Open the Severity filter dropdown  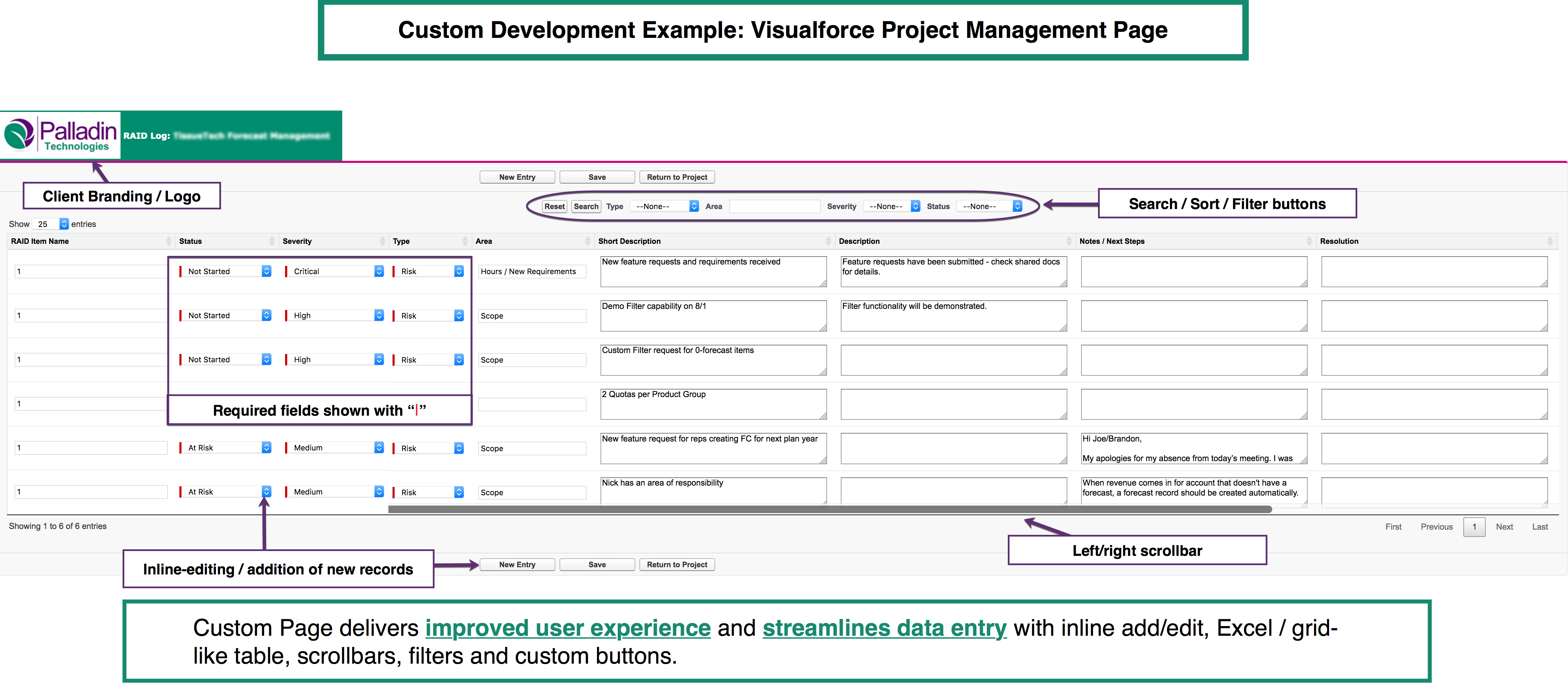(892, 206)
